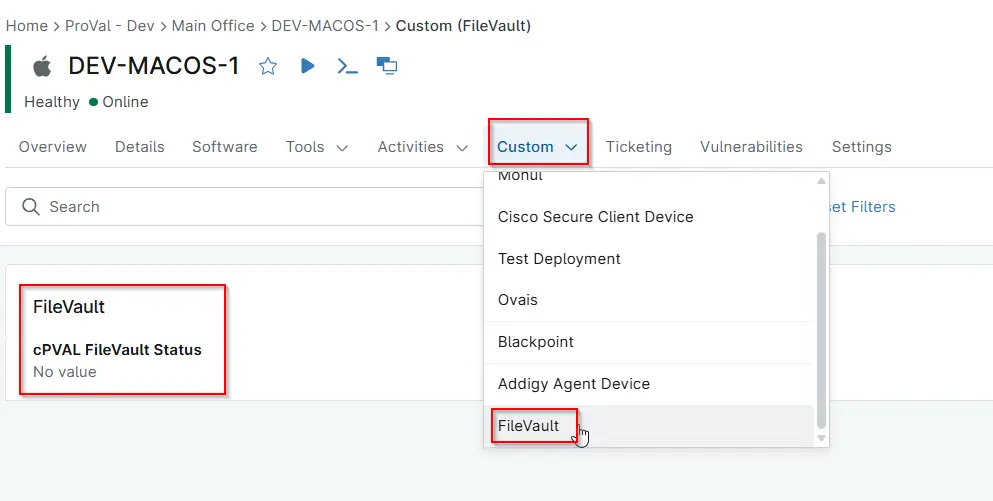Choose Cisco Secure Client Device menu entry

(x=595, y=217)
